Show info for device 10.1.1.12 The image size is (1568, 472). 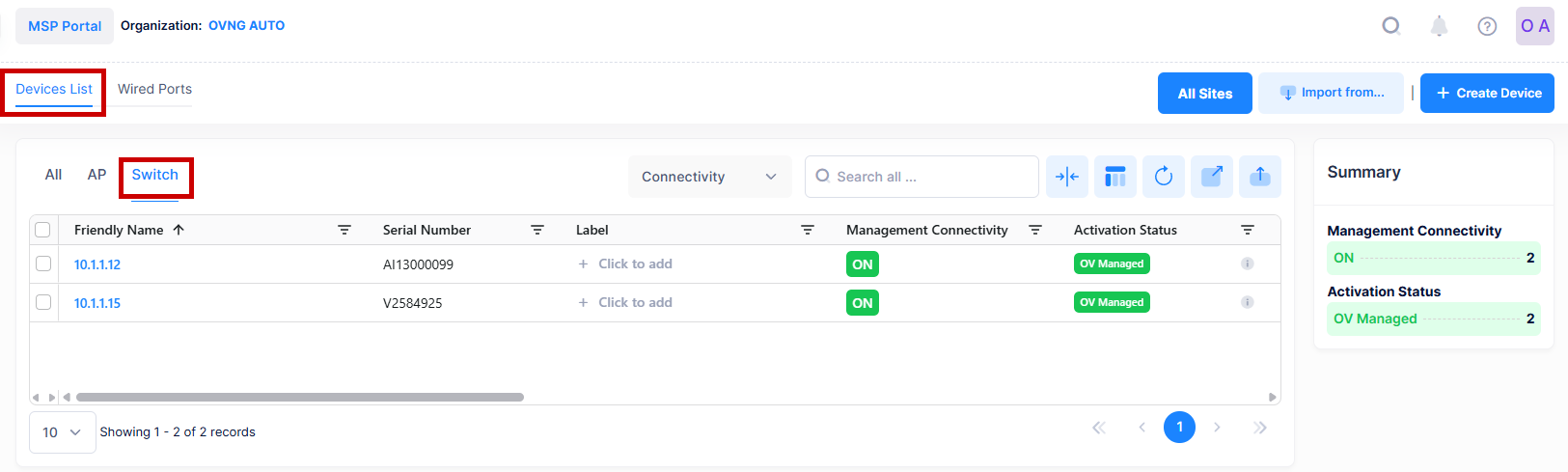(x=1247, y=264)
